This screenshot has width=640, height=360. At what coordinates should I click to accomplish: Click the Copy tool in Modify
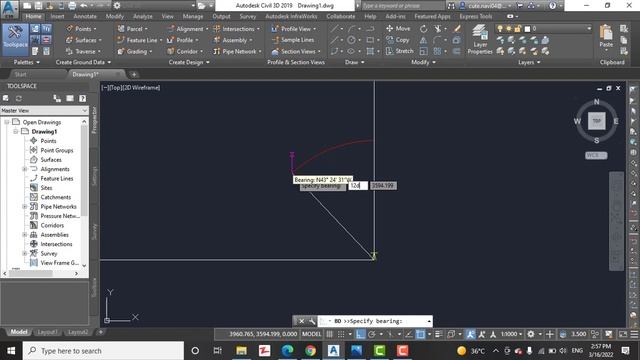(398, 40)
